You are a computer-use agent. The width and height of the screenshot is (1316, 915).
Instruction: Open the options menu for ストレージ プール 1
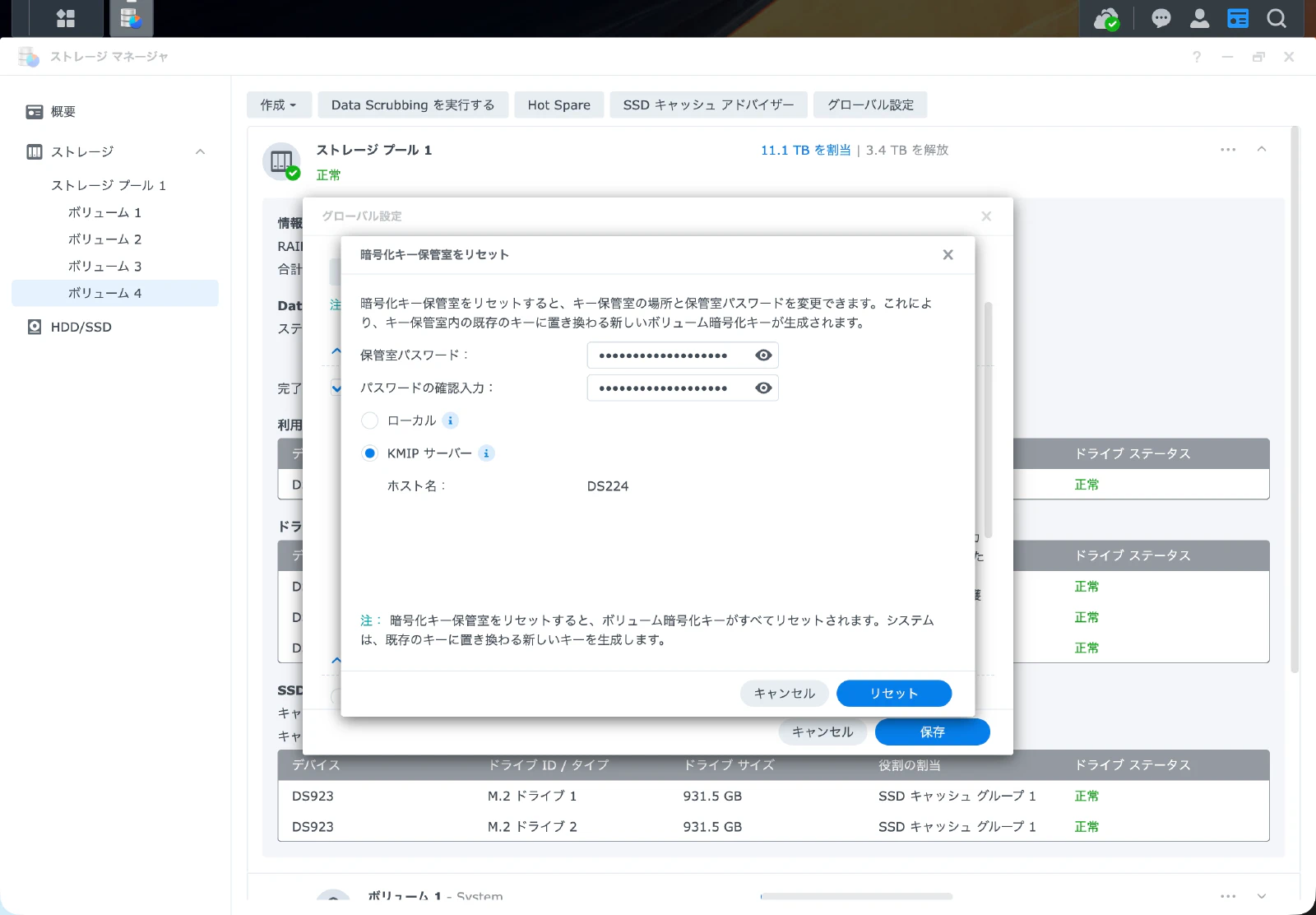1228,149
